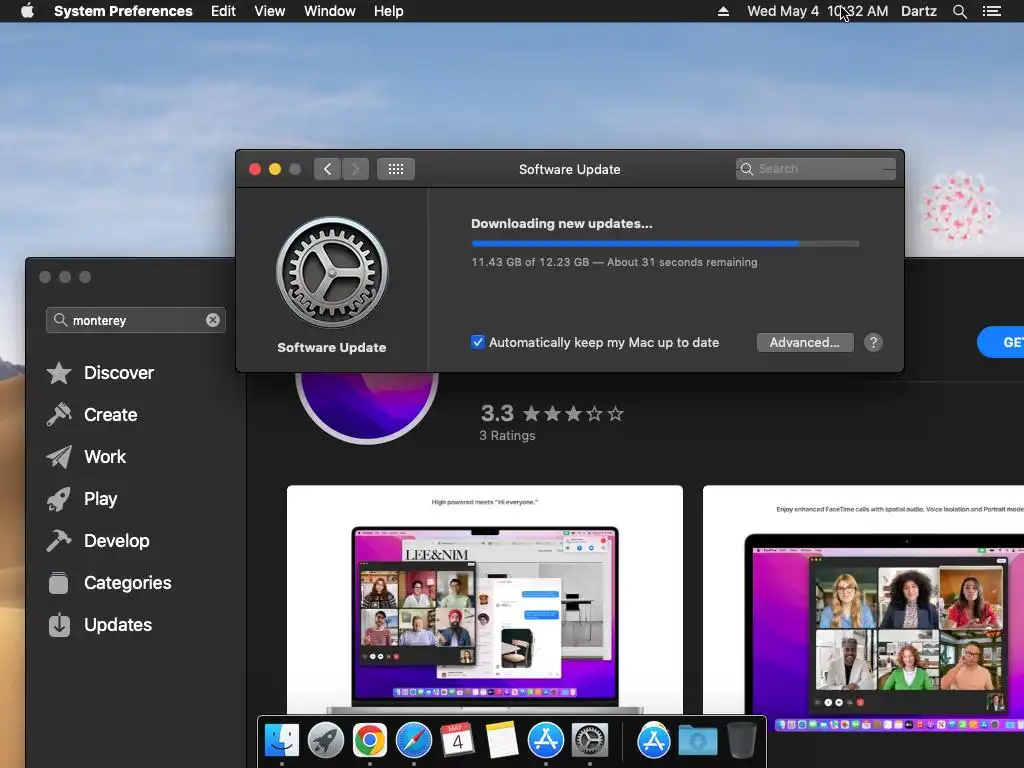Open the Edit menu
Screen dimensions: 1024x768
[x=223, y=11]
